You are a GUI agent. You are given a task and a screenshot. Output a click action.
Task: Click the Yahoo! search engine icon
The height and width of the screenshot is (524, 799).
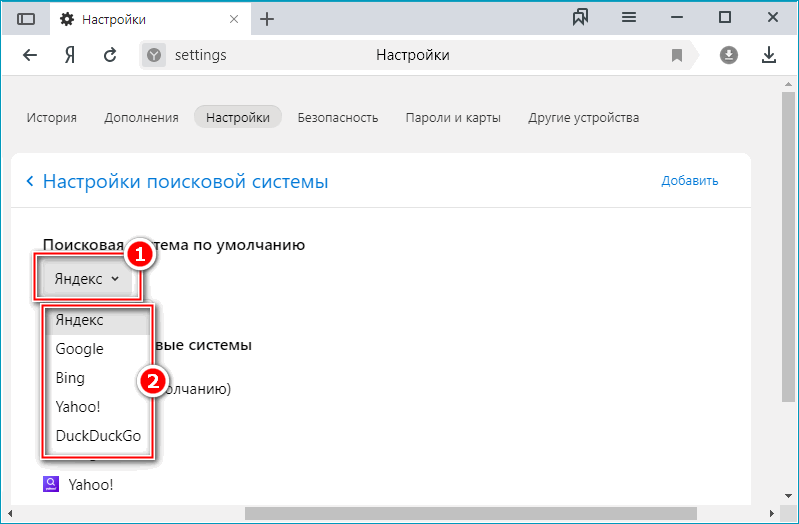(50, 484)
